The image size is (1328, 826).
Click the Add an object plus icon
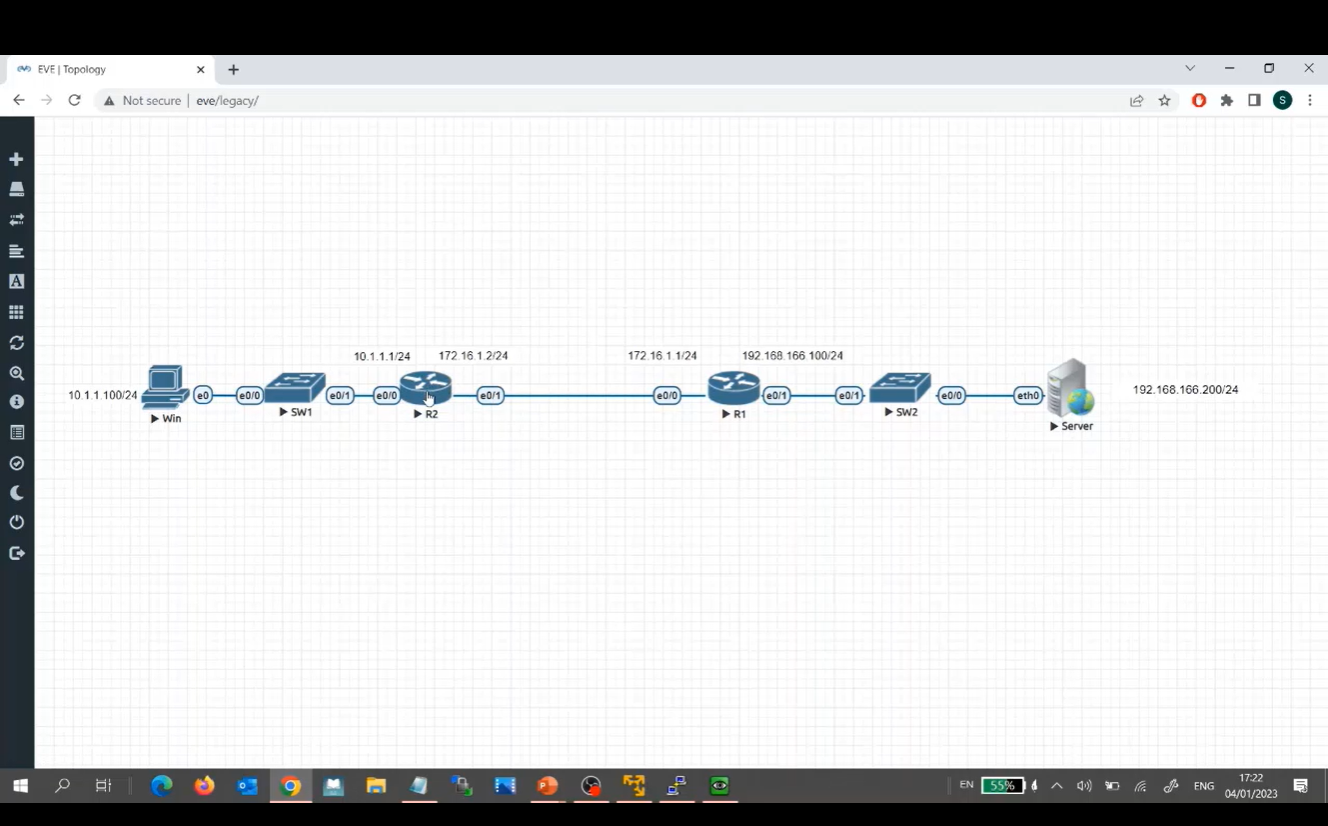coord(16,158)
